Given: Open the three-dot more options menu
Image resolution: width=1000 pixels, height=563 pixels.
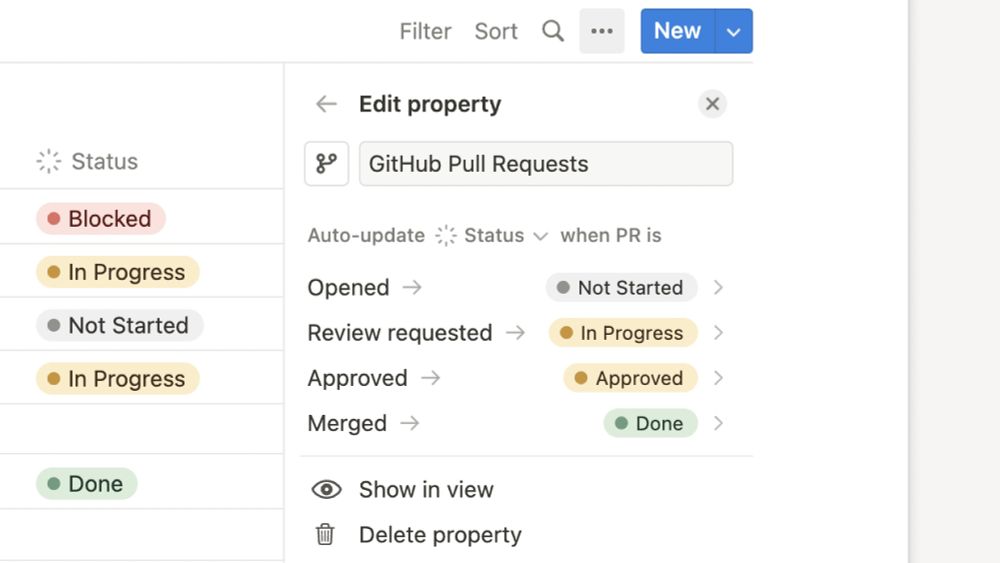Looking at the screenshot, I should (602, 31).
